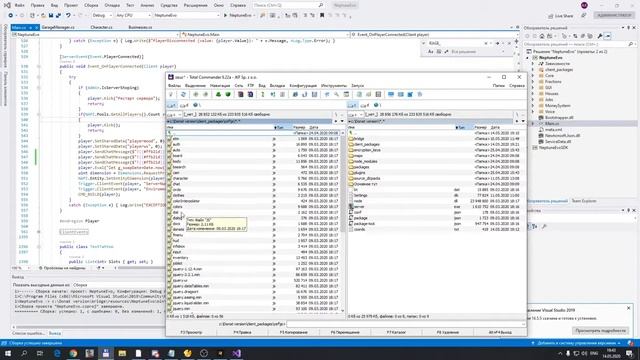The width and height of the screenshot is (640, 360).
Task: Click the Undo icon in Visual Studio toolbar
Action: 68,15
